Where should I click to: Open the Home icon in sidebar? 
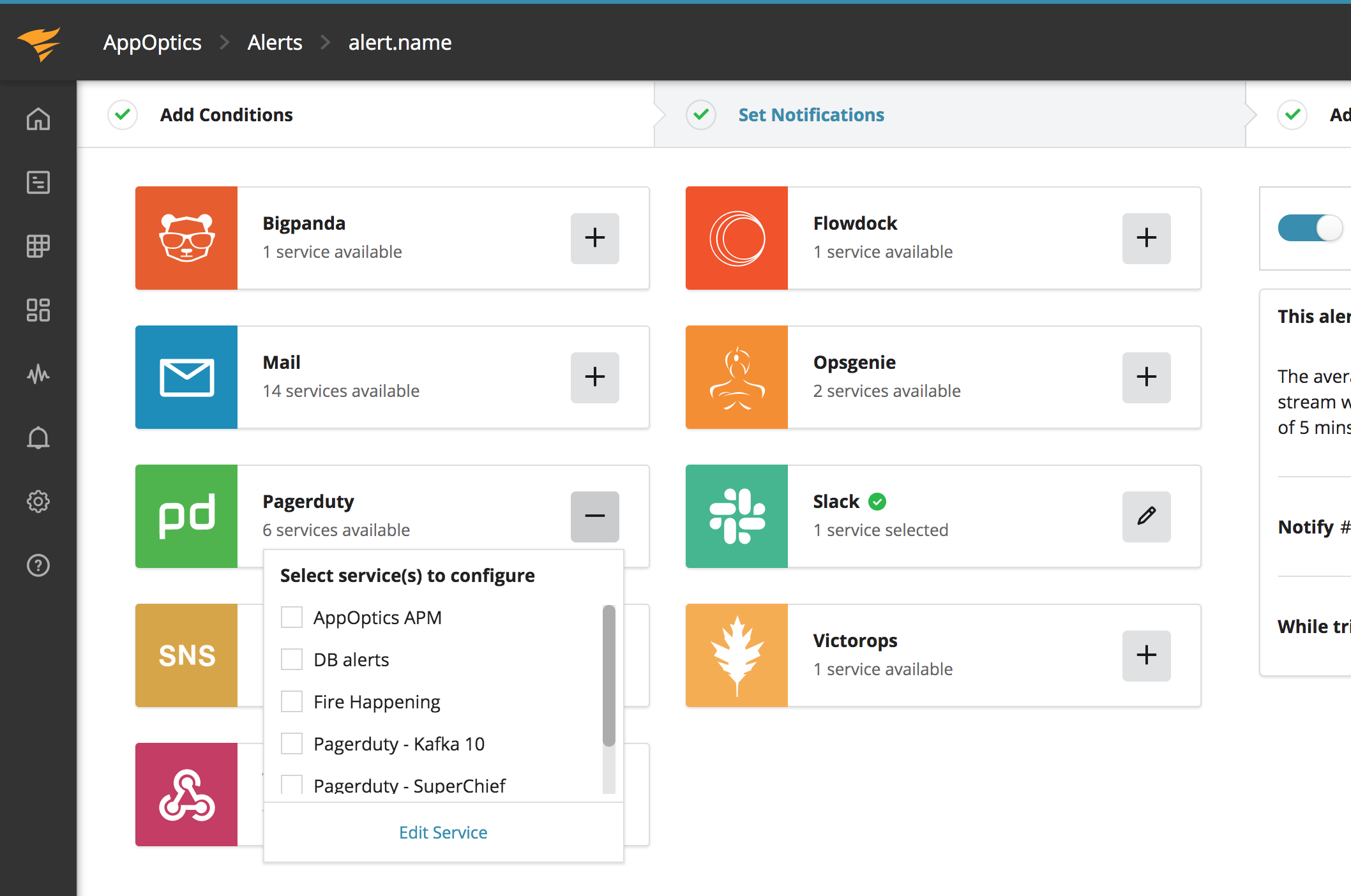pyautogui.click(x=38, y=119)
